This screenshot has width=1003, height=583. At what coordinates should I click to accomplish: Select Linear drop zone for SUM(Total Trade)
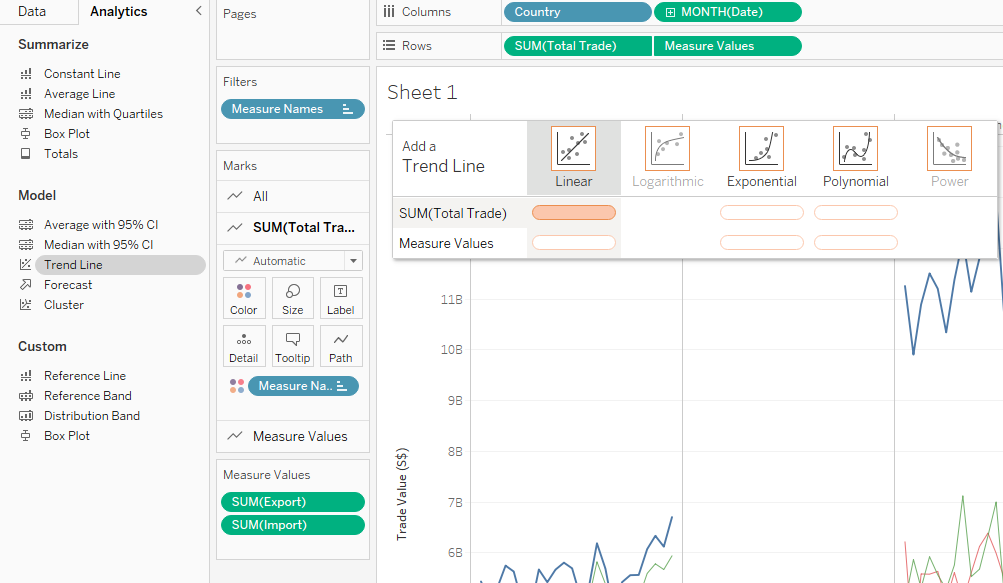[574, 212]
